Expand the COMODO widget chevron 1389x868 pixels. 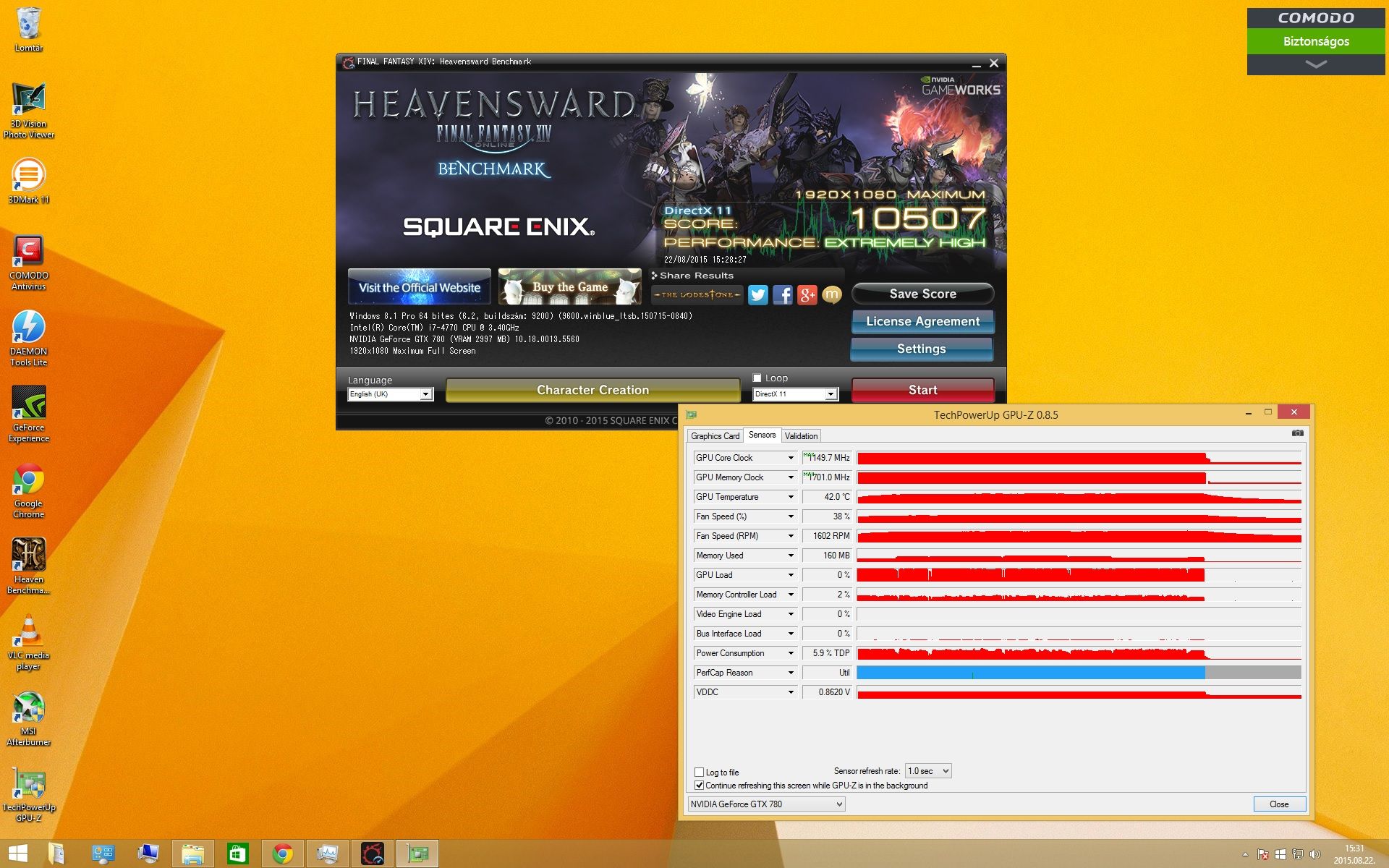tap(1315, 64)
